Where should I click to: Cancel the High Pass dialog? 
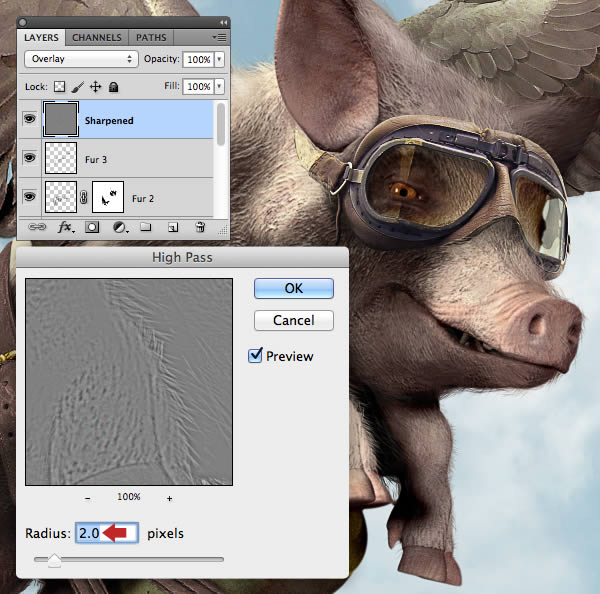[294, 320]
